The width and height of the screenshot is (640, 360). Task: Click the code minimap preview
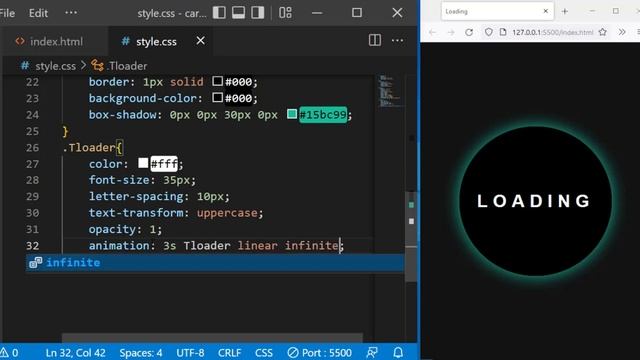(x=390, y=92)
